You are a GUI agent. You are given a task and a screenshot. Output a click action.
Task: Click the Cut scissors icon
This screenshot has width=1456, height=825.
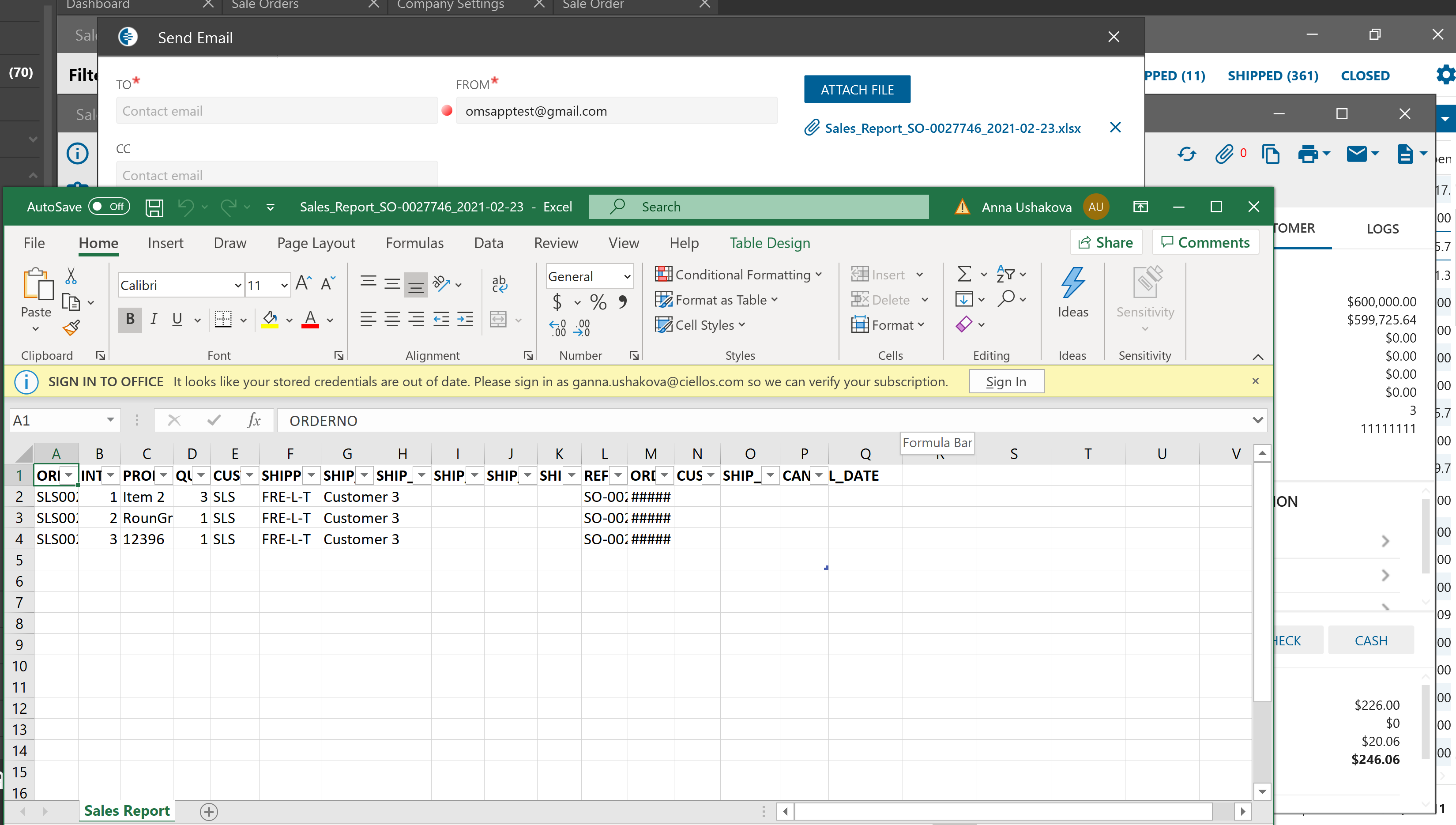point(71,276)
